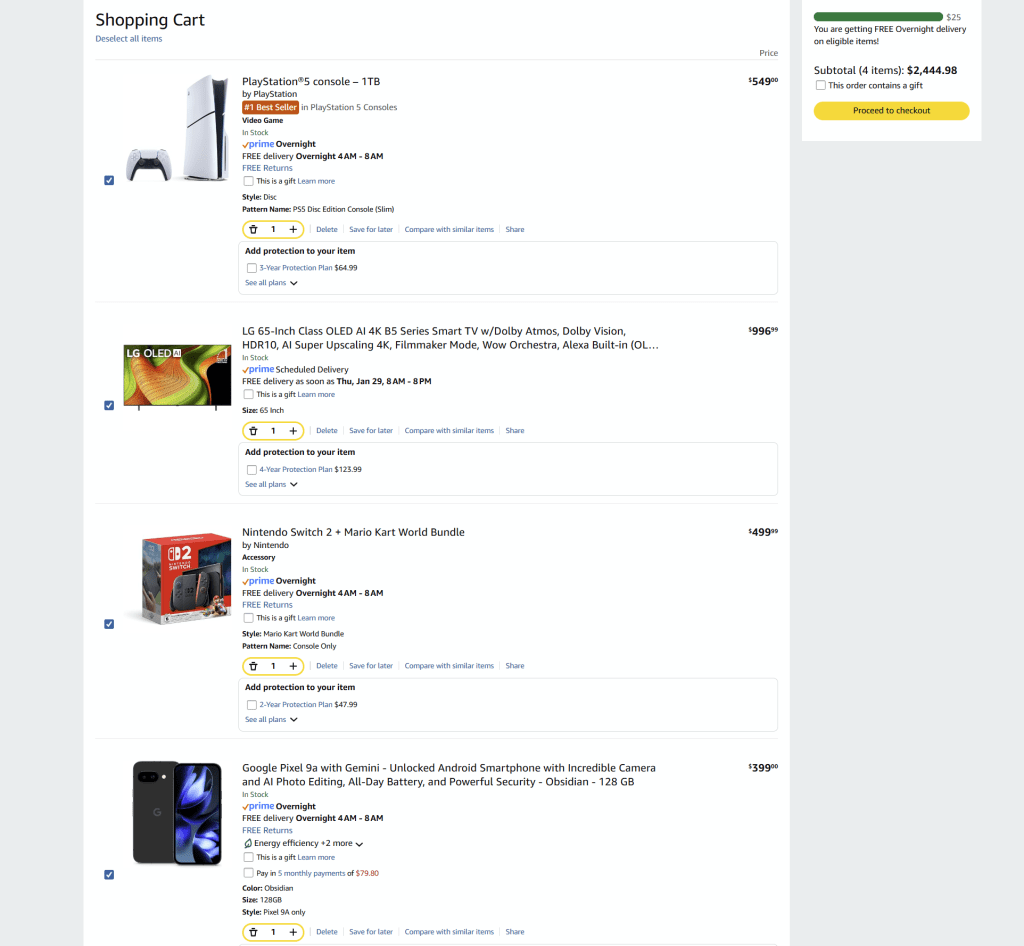Expand Energy efficiency +2 more dropdown
Screen dimensions: 1024x946
click(359, 844)
